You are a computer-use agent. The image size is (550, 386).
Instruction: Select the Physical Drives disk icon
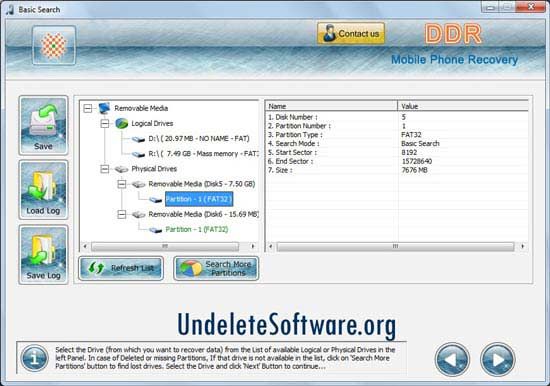(x=121, y=169)
